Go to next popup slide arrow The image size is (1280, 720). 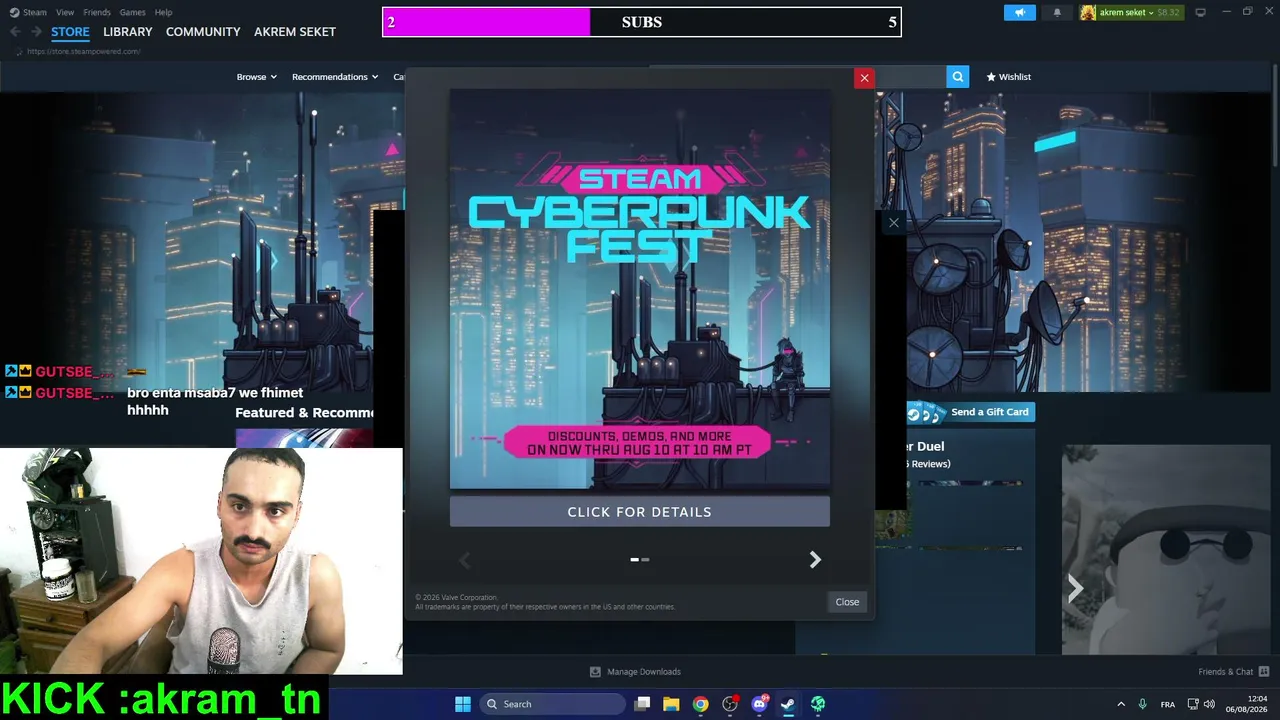[815, 560]
